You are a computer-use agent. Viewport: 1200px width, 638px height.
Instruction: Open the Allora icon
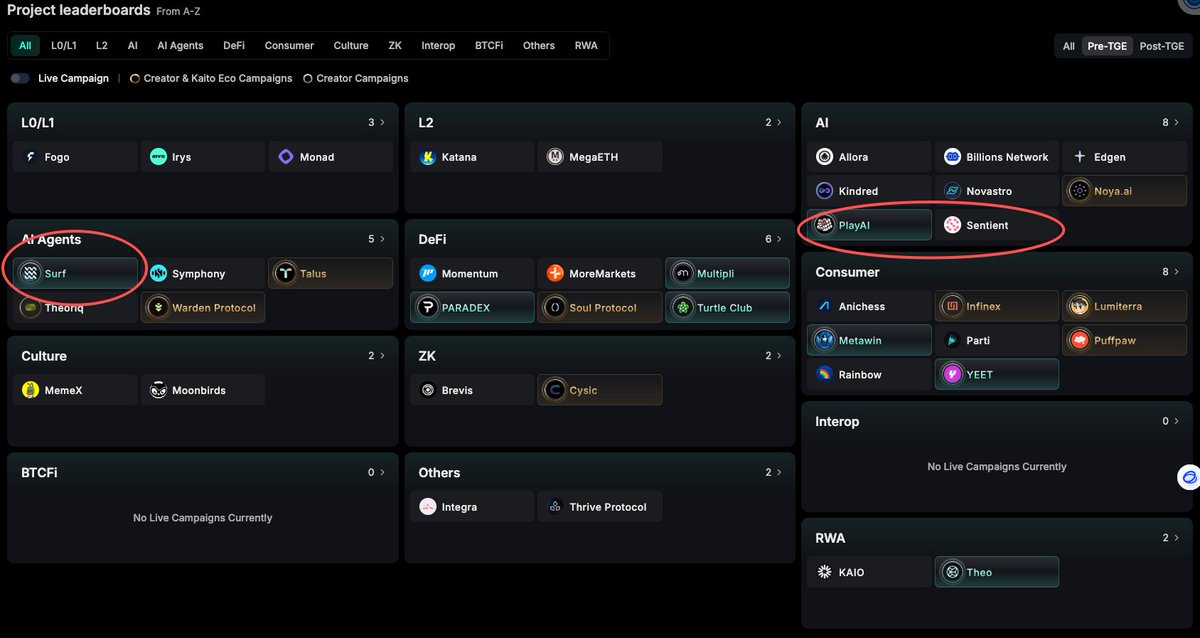pos(825,157)
